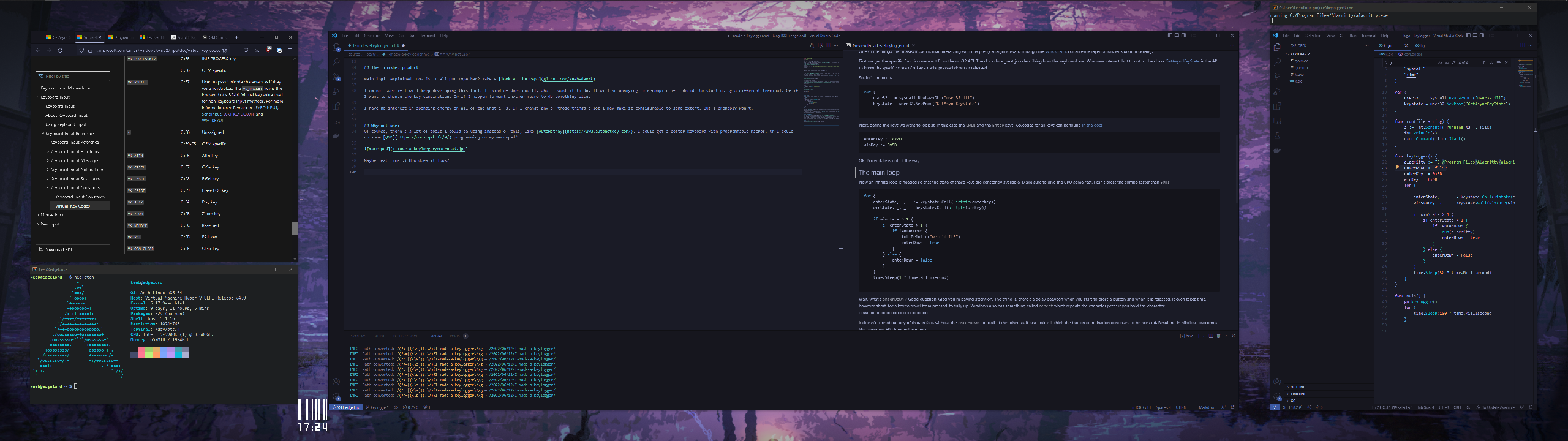The image size is (1568, 441).
Task: Expand Raw Input tree node
Action: pos(38,224)
